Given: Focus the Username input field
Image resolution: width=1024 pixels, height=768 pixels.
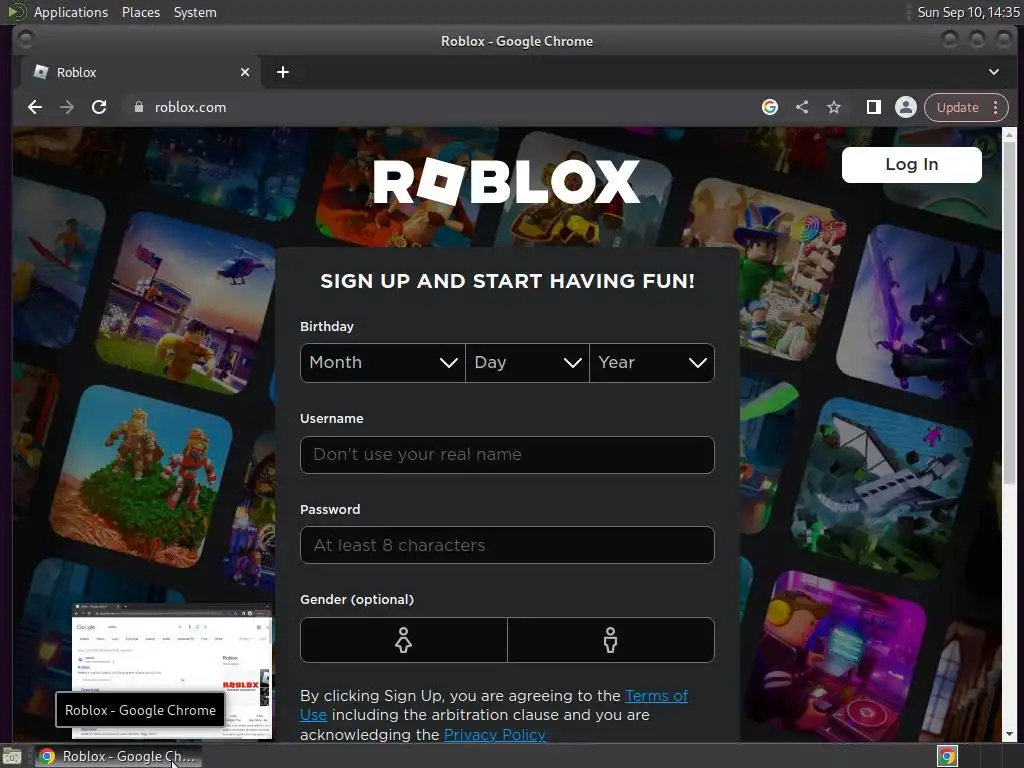Looking at the screenshot, I should pos(507,455).
